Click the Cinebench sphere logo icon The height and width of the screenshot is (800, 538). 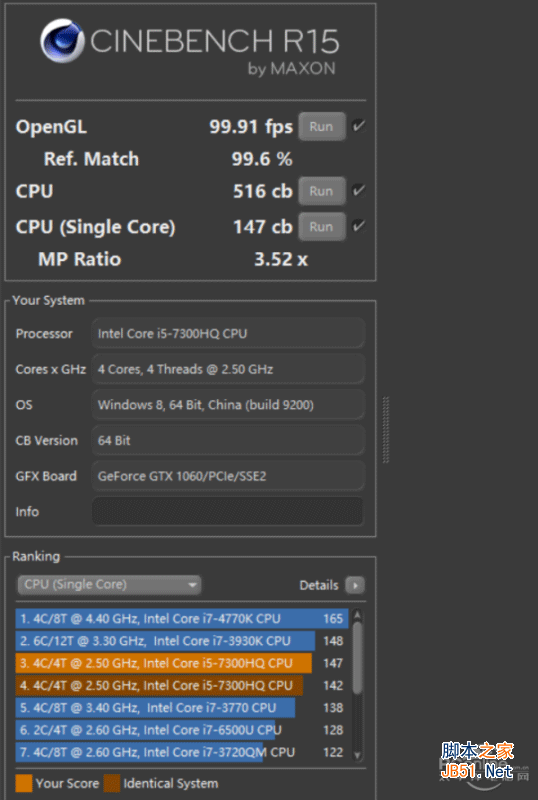62,41
